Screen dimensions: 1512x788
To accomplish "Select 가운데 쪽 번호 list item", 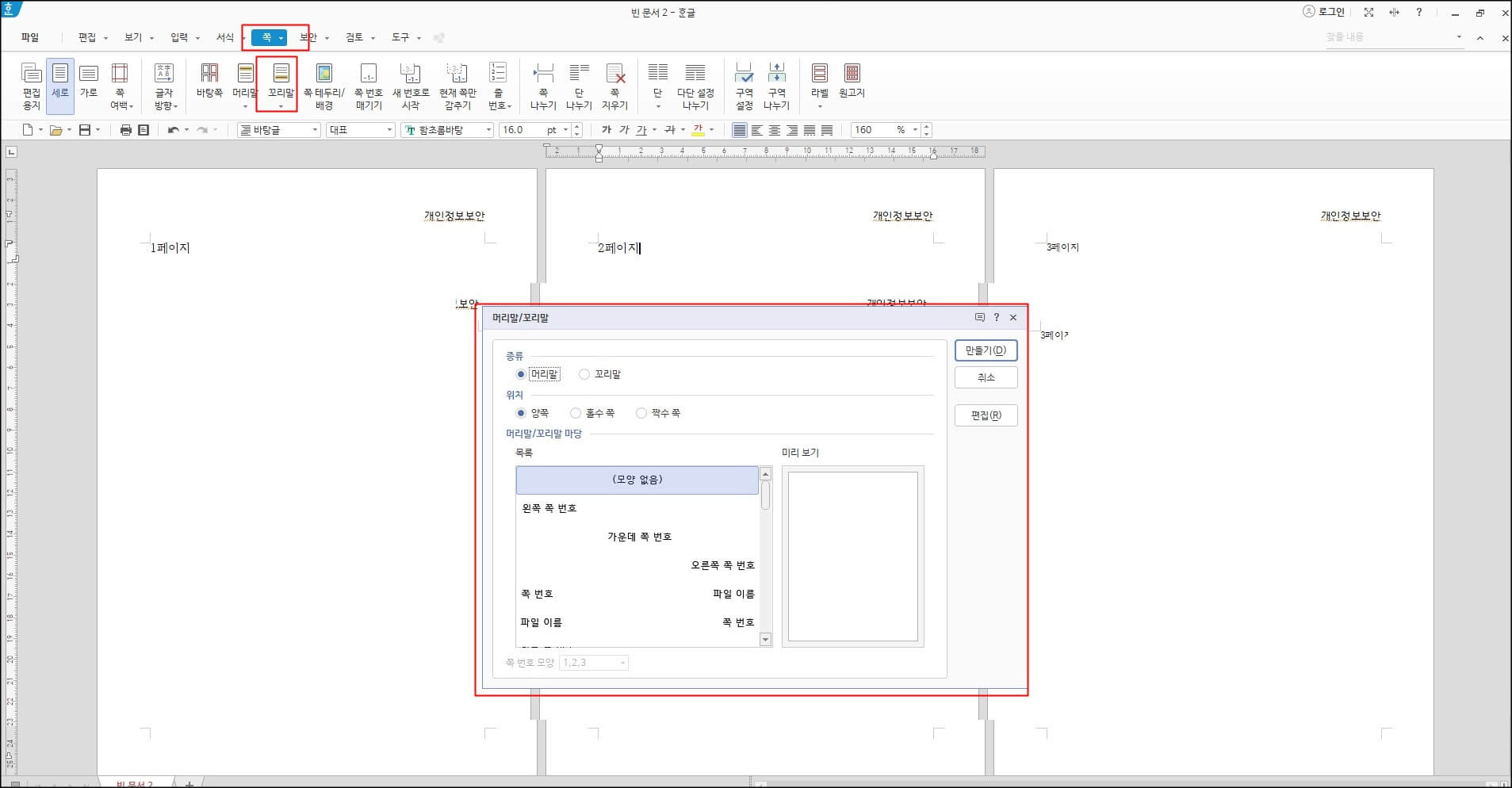I will tap(637, 537).
